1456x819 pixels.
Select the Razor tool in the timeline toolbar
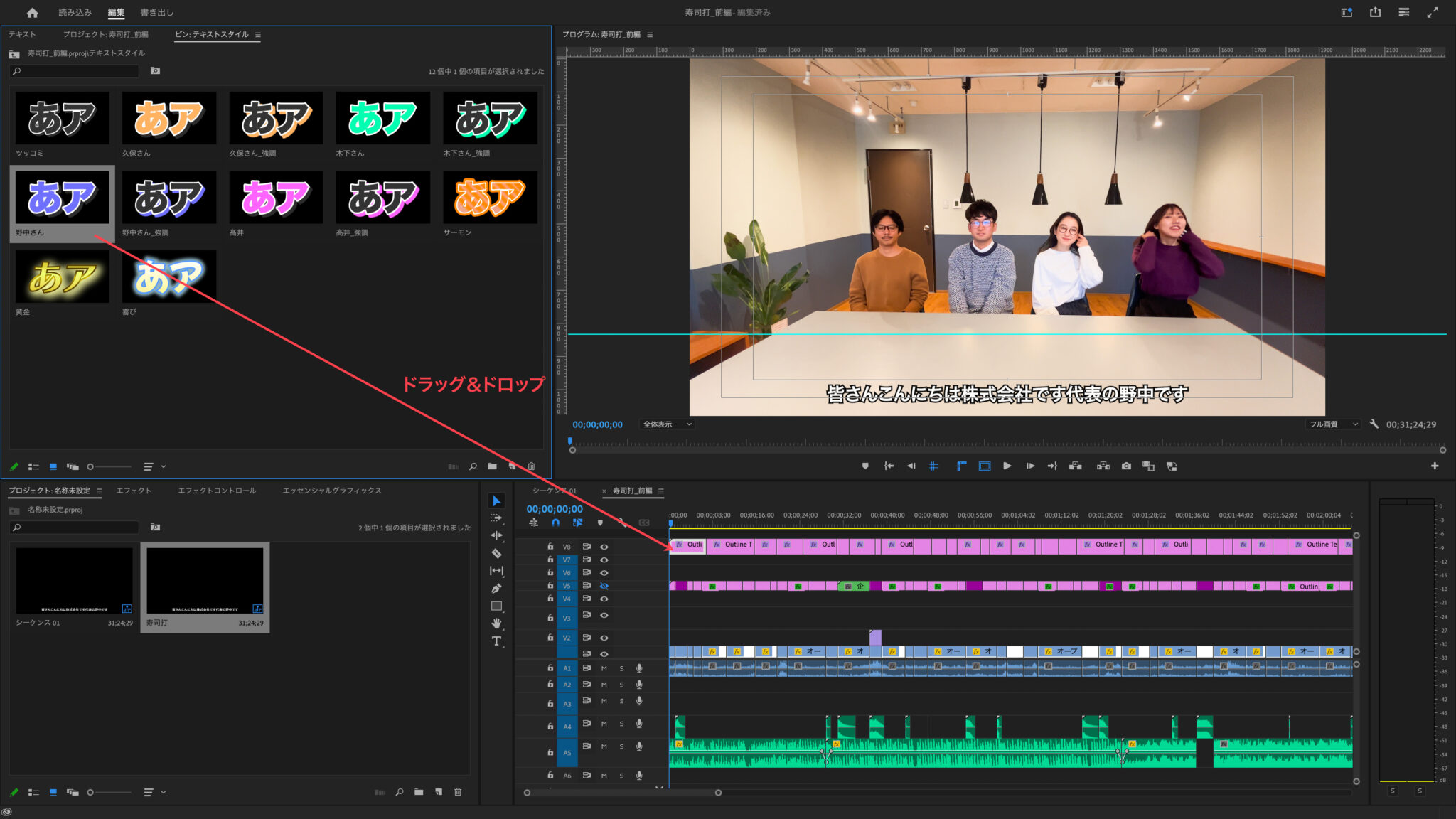click(496, 552)
